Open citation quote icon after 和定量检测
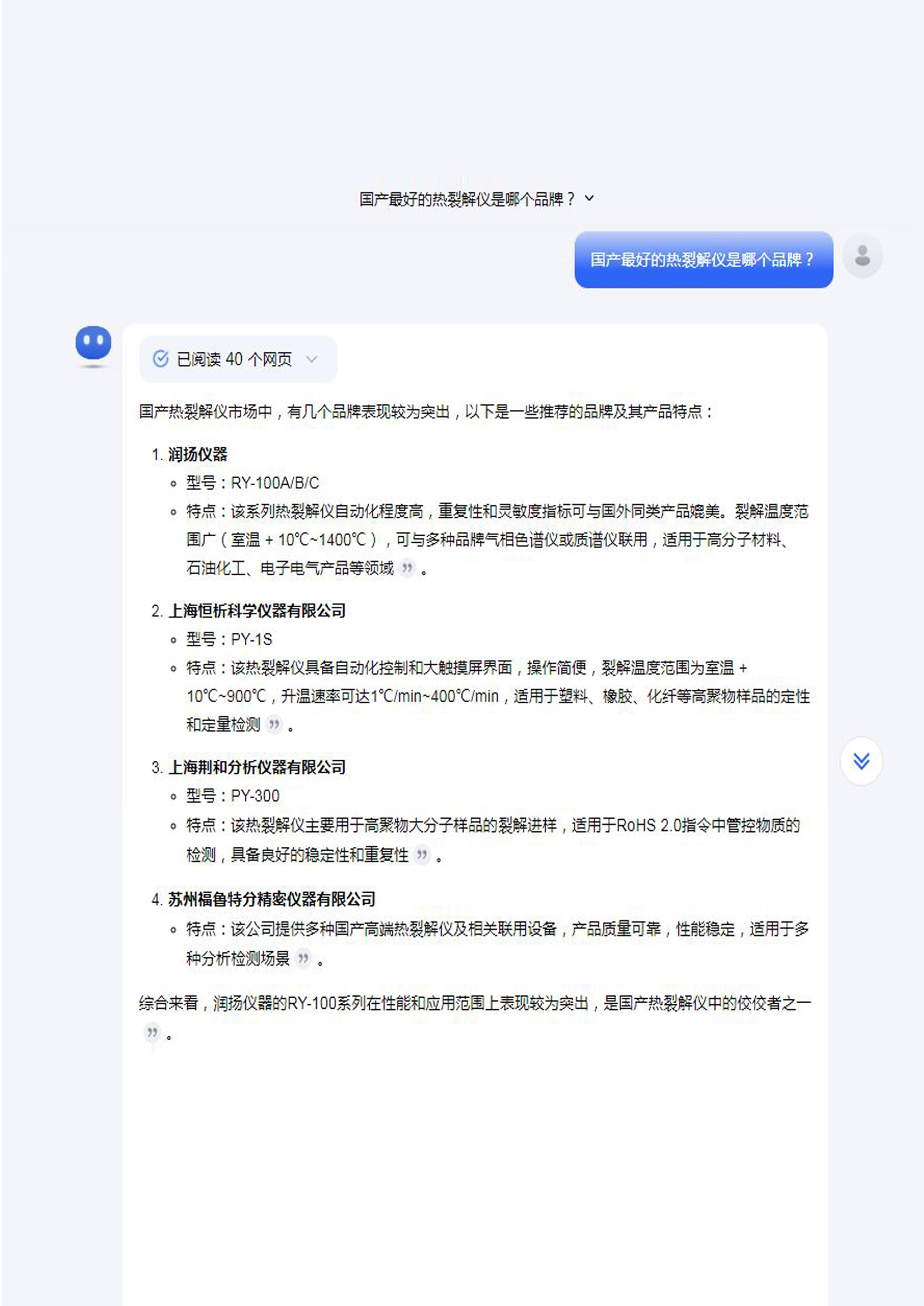 274,724
